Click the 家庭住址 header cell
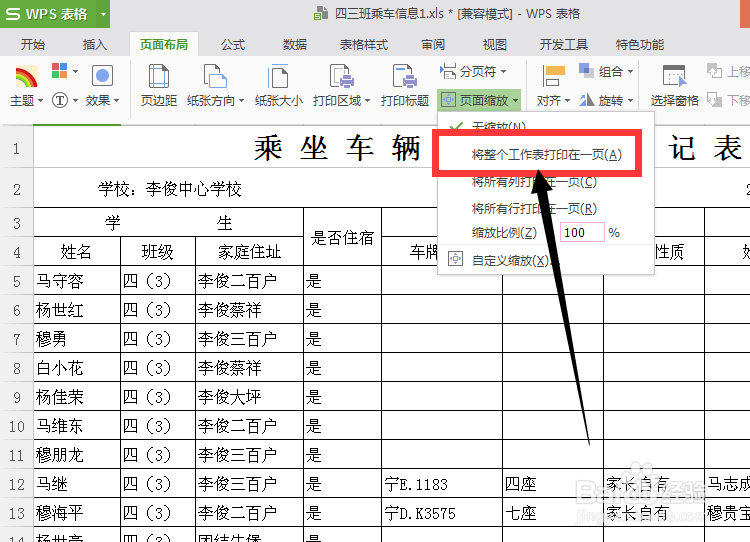 coord(249,252)
